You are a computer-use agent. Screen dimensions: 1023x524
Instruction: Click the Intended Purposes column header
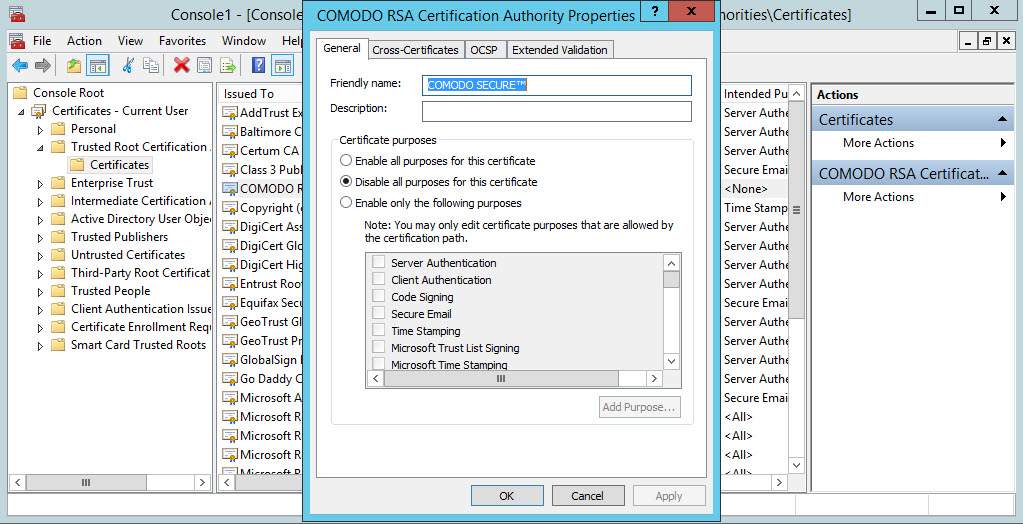coord(756,94)
